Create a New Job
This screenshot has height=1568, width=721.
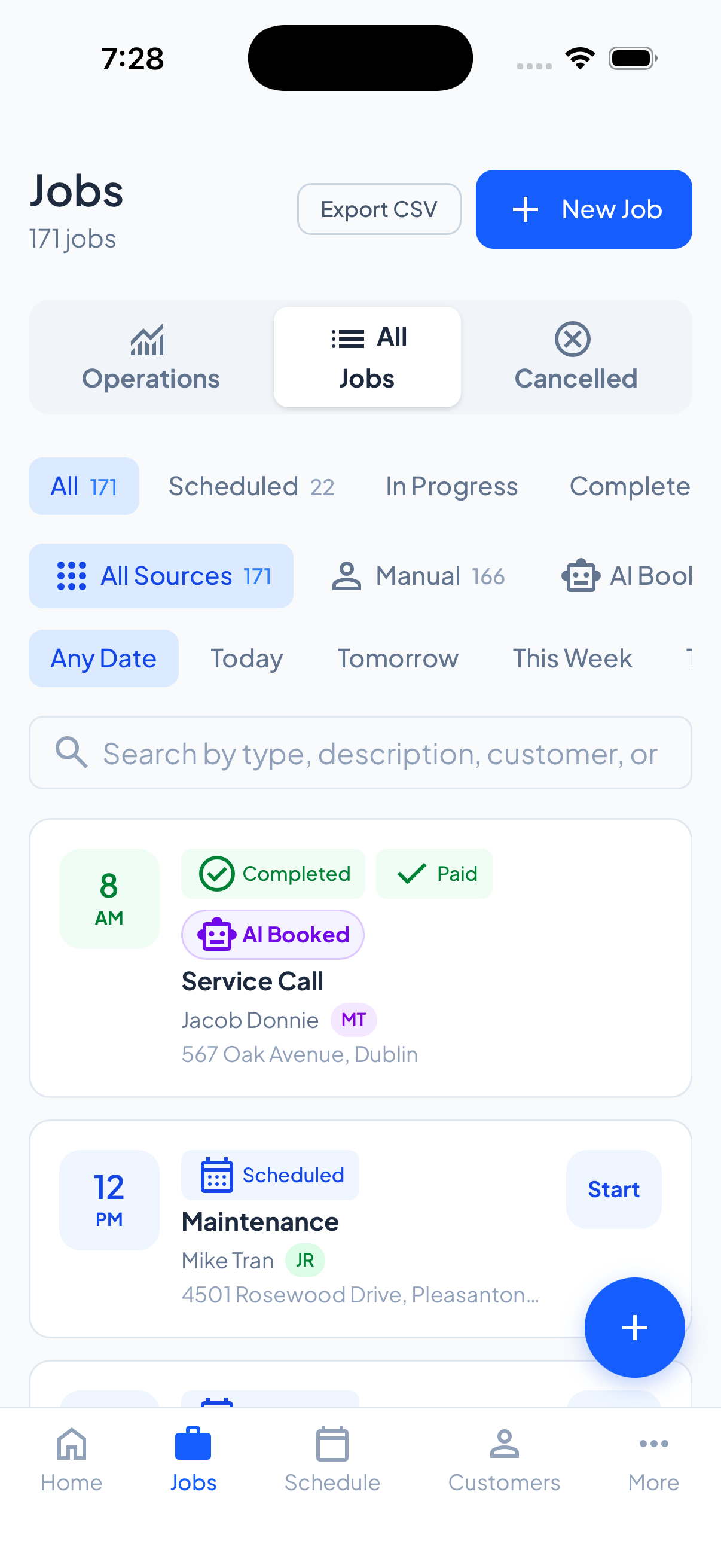[x=583, y=209]
